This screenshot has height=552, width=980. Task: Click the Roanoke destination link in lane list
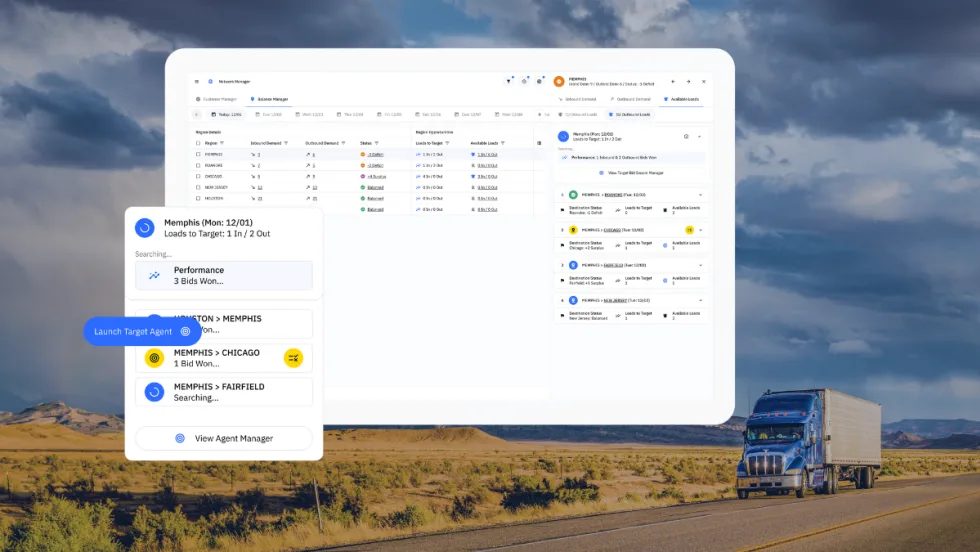tap(613, 195)
